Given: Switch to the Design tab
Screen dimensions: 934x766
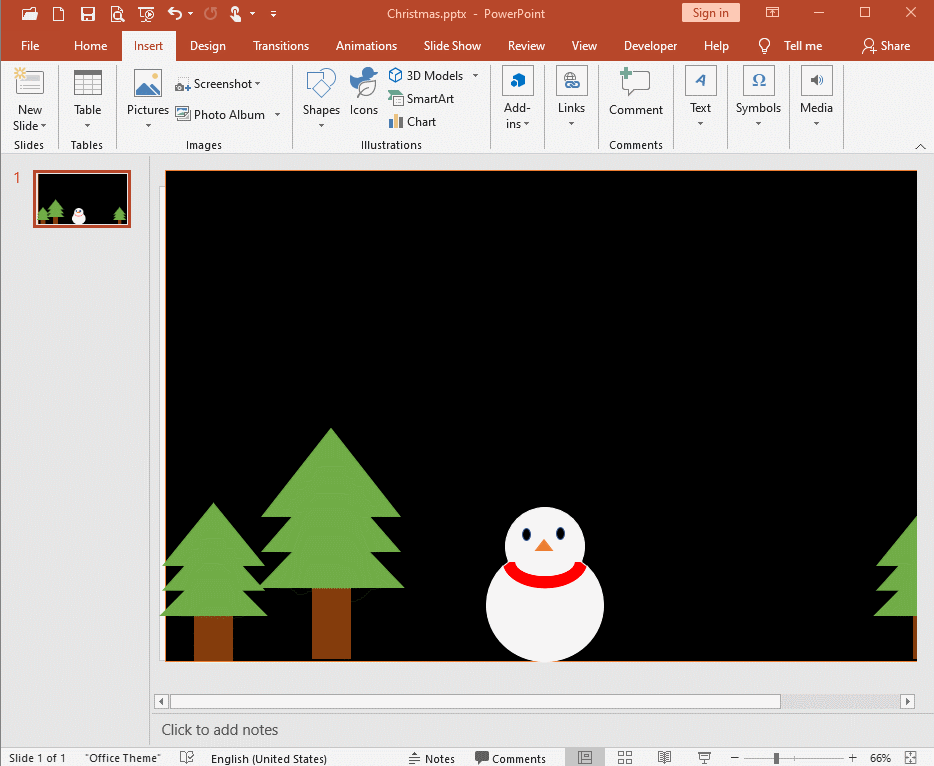Looking at the screenshot, I should (208, 46).
